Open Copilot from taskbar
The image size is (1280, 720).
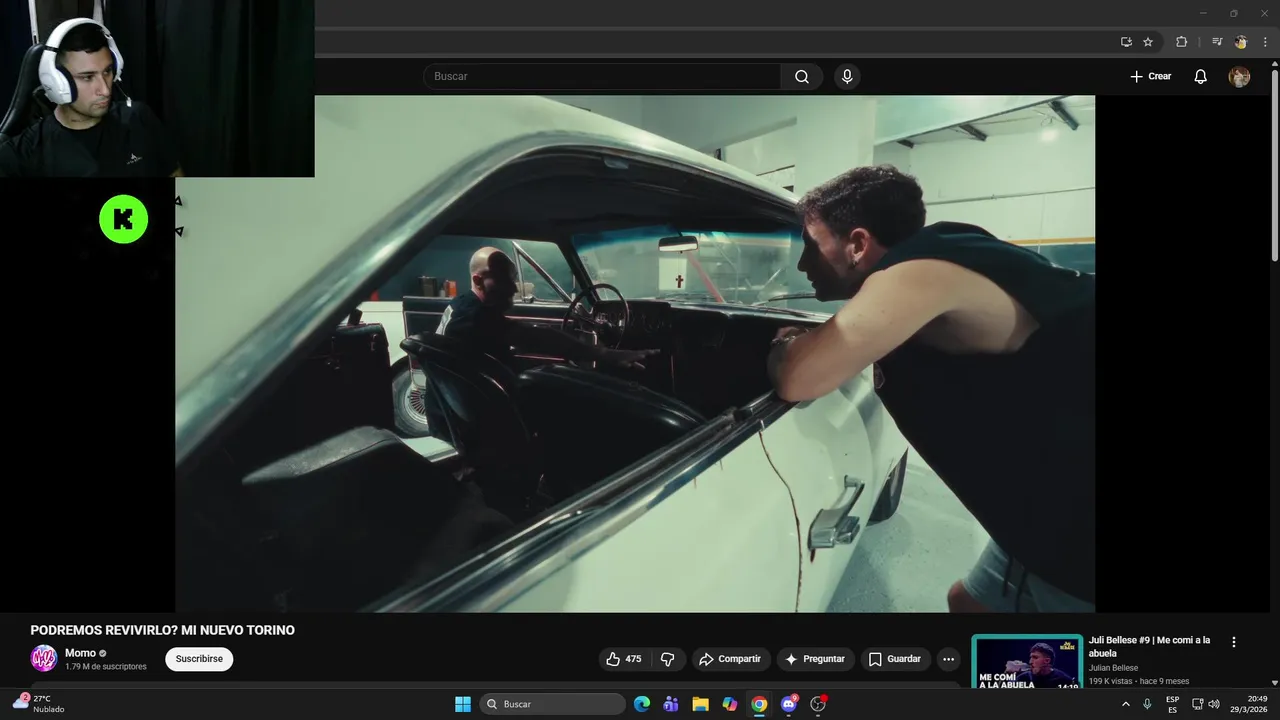pos(730,704)
